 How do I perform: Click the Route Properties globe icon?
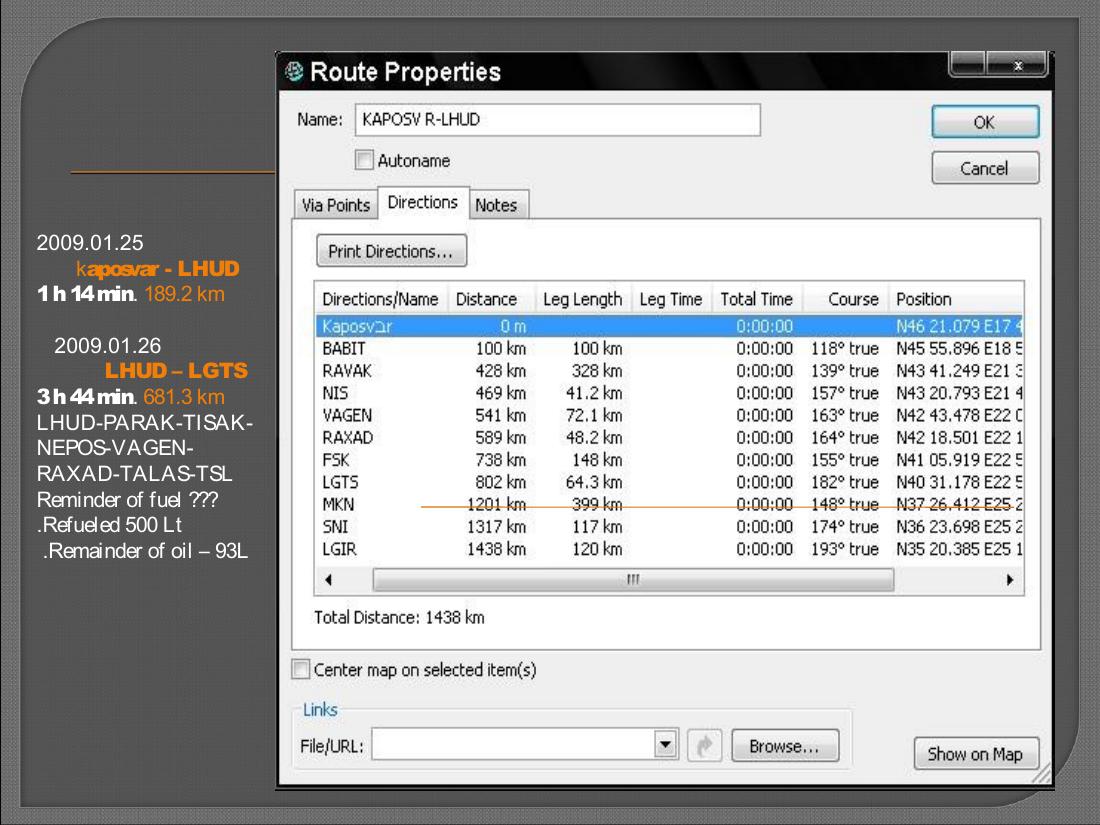[x=295, y=72]
